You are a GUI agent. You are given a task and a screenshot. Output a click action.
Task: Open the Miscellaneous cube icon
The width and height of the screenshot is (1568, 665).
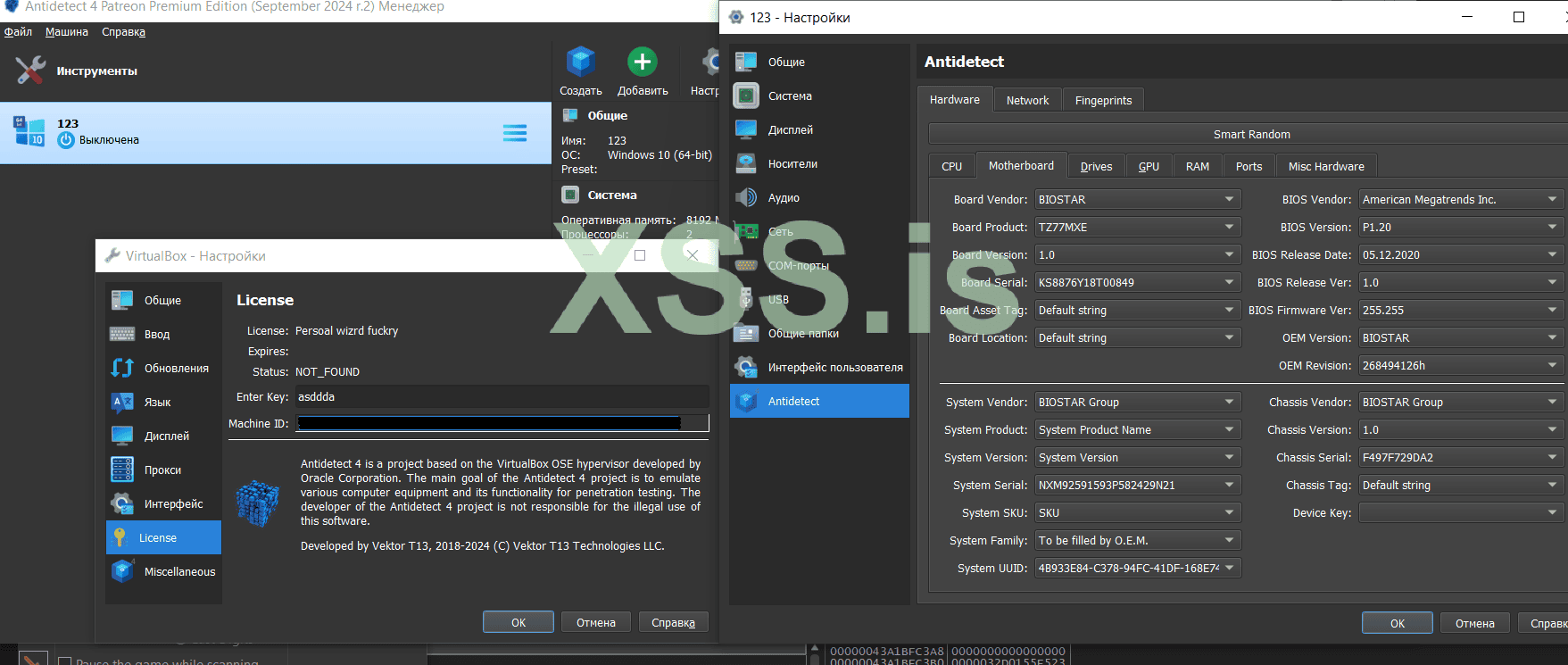pyautogui.click(x=122, y=571)
